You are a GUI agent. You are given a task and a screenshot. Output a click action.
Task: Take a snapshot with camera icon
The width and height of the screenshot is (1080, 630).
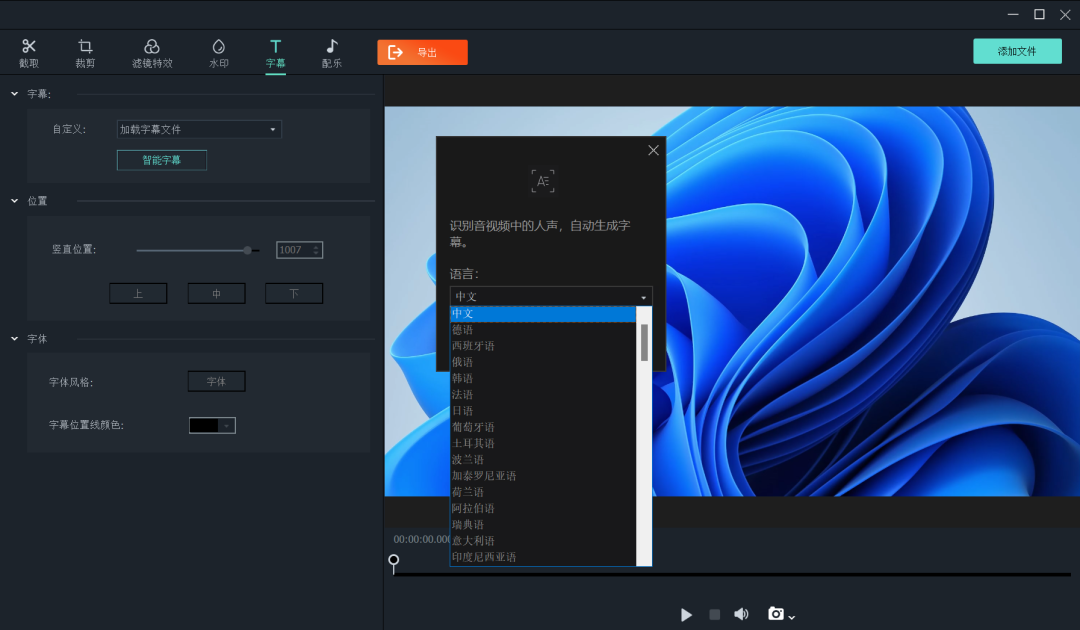point(776,613)
